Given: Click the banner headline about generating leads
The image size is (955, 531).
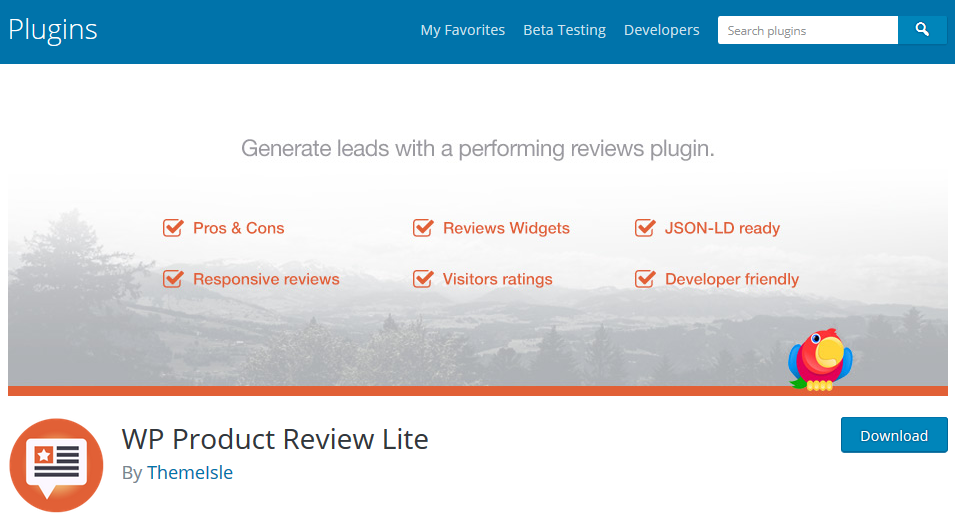Looking at the screenshot, I should pos(478,150).
